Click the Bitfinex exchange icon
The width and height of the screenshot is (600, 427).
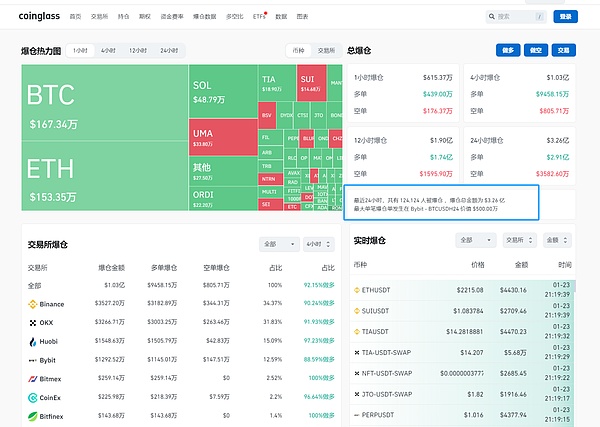click(x=32, y=415)
